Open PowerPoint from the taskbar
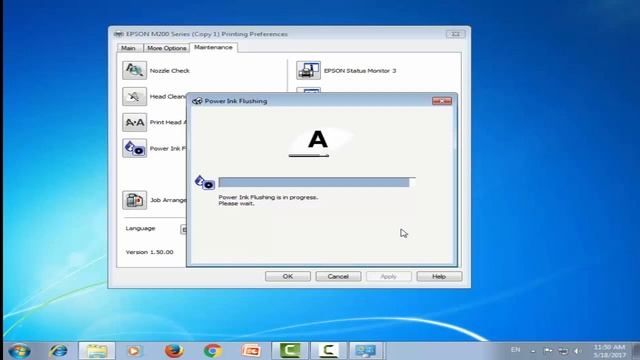 pyautogui.click(x=251, y=351)
